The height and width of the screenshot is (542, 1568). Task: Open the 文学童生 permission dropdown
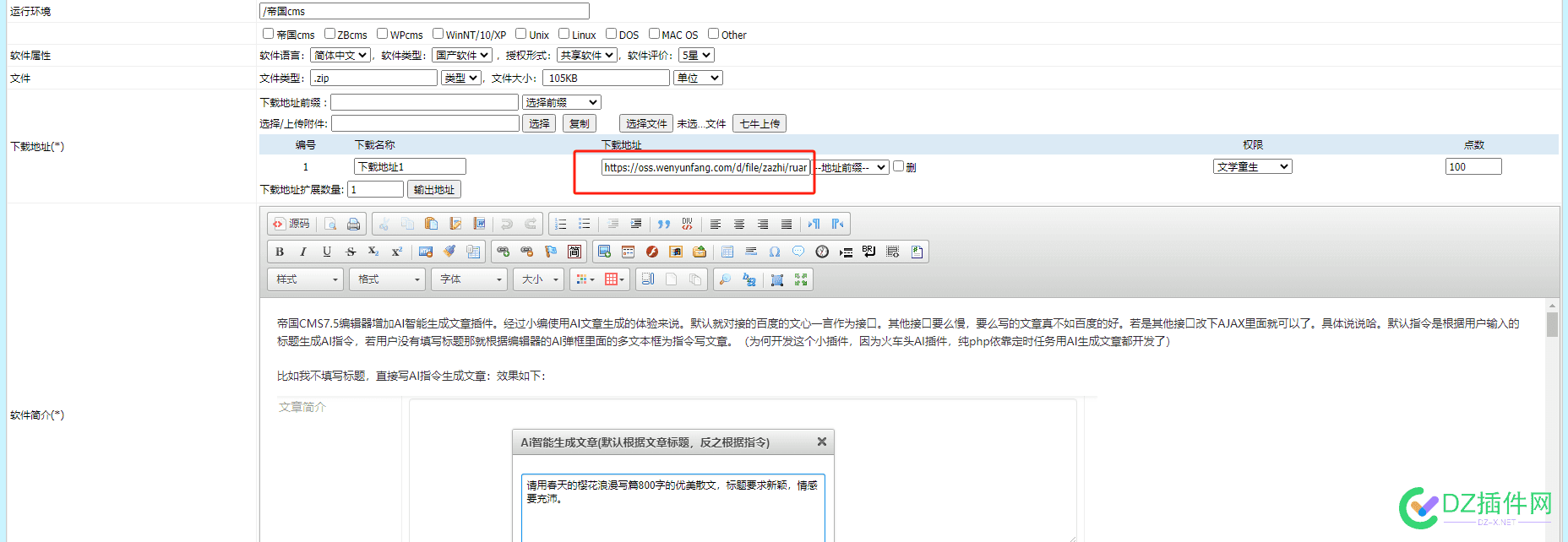pyautogui.click(x=1253, y=166)
